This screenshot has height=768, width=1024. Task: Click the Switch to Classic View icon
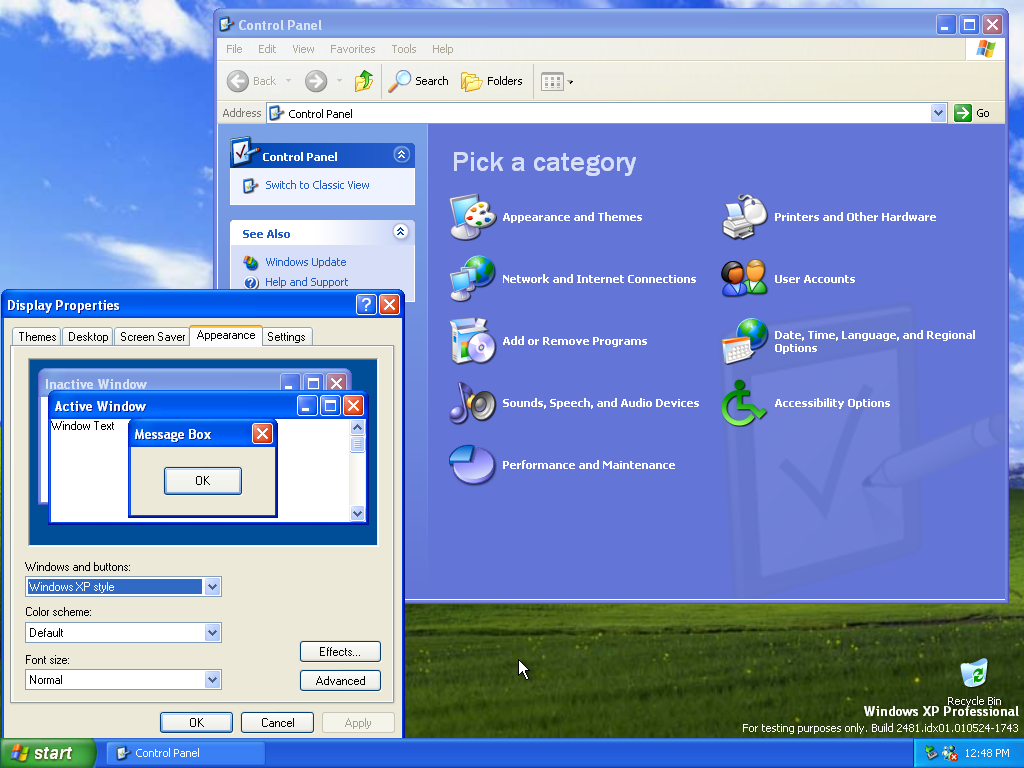250,185
